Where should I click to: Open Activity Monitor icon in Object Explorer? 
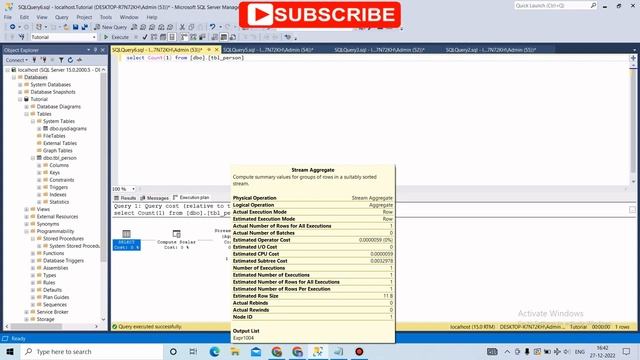(79, 60)
